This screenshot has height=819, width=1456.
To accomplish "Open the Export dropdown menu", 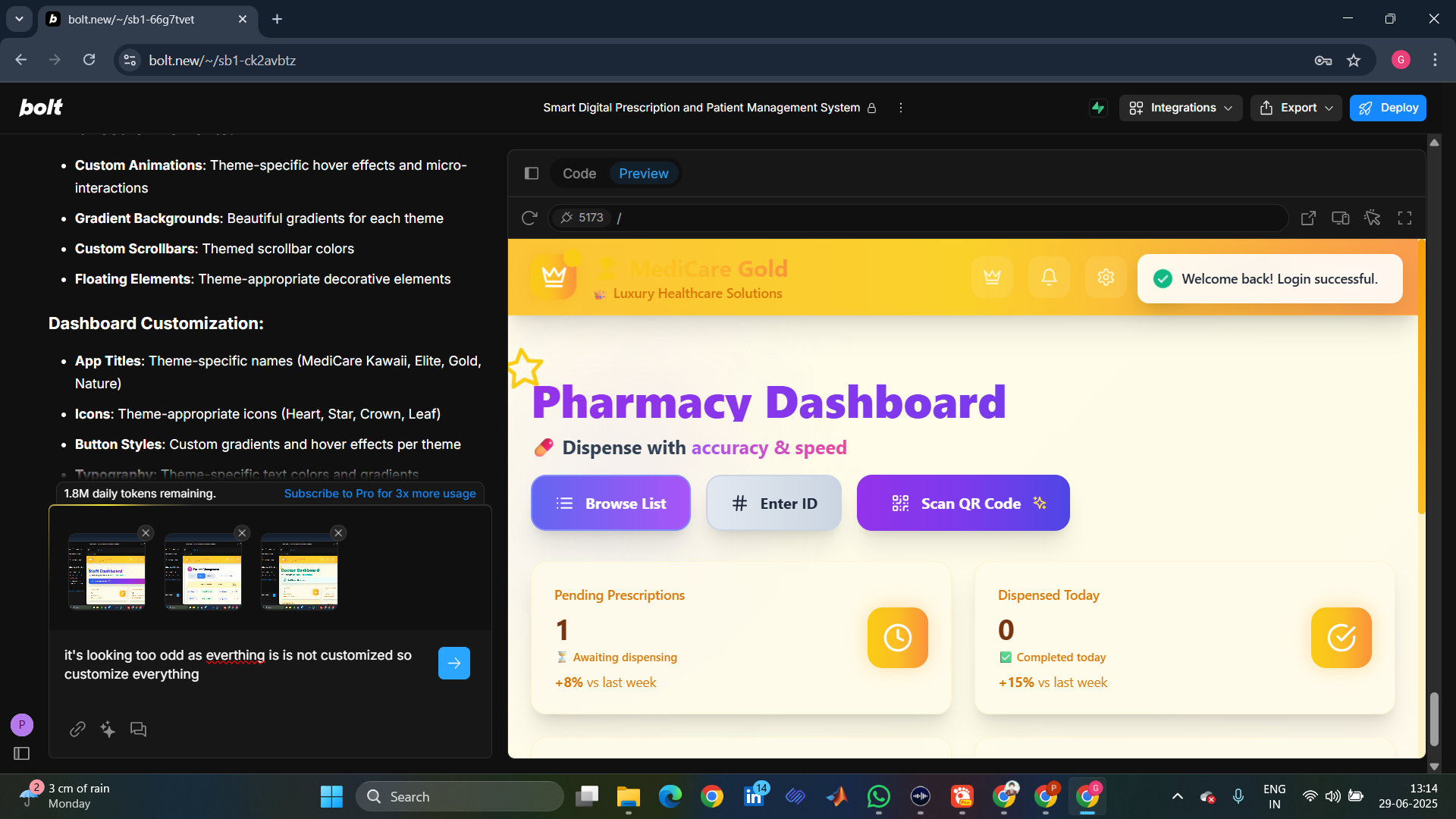I will [1296, 108].
